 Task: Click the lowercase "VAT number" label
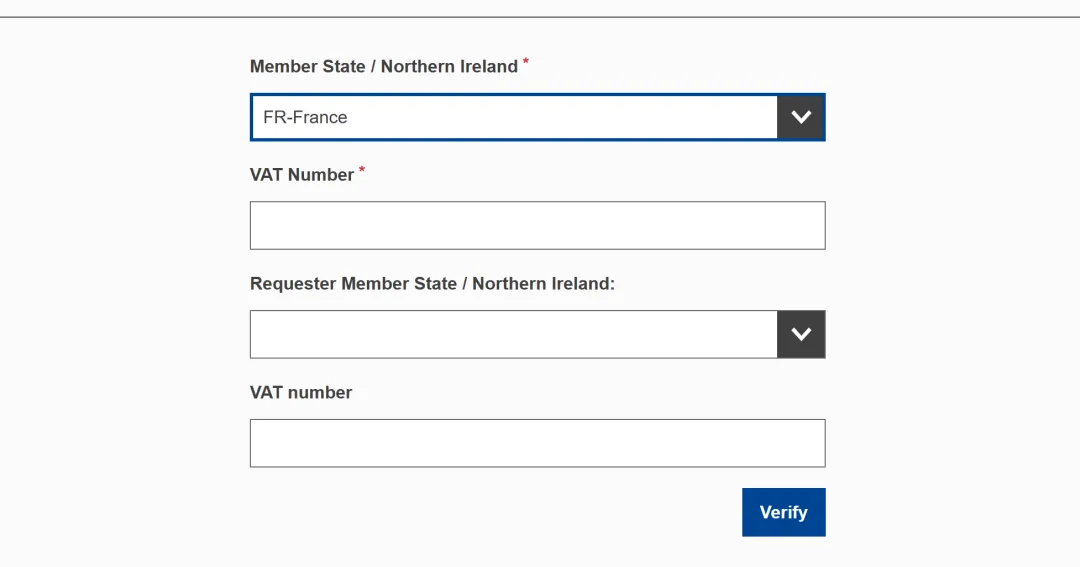[x=301, y=393]
